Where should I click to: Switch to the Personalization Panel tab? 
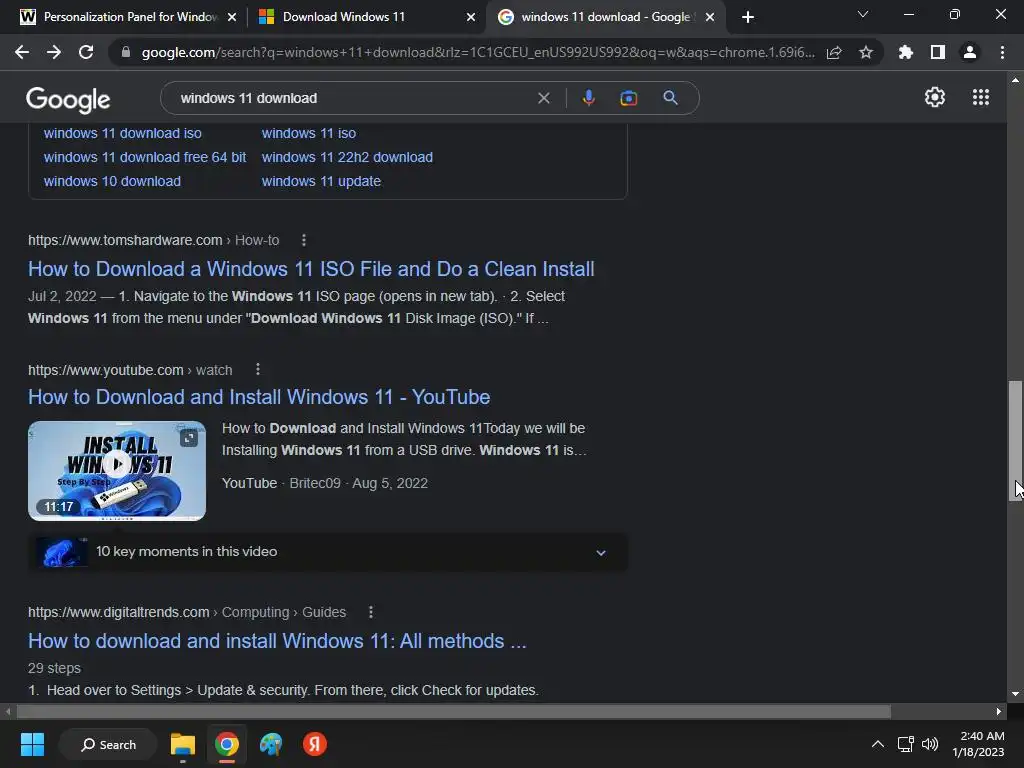[x=129, y=17]
